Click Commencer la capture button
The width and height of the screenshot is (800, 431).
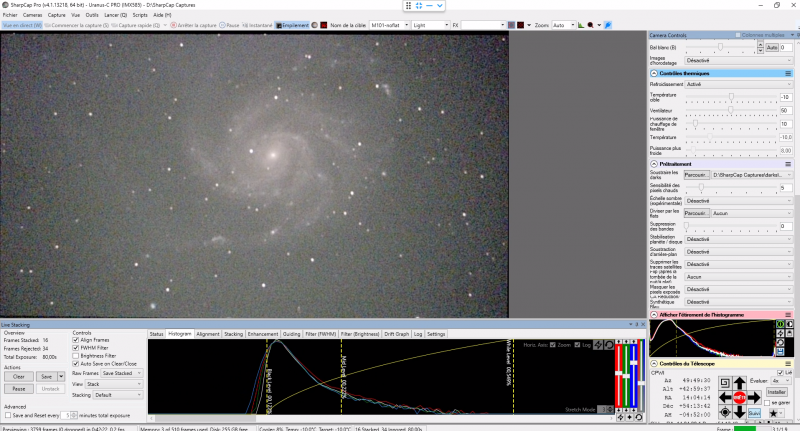pos(77,25)
